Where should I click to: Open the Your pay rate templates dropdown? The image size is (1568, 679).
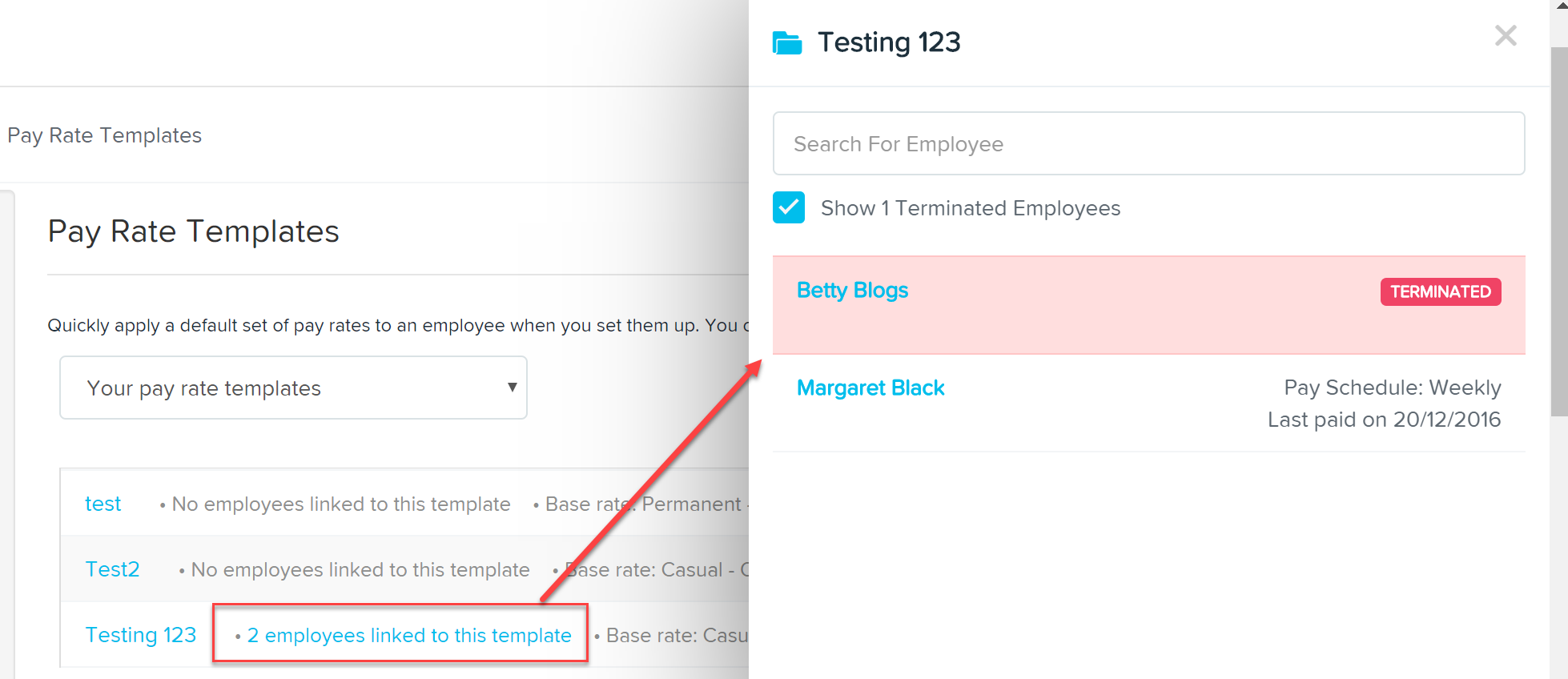(293, 388)
